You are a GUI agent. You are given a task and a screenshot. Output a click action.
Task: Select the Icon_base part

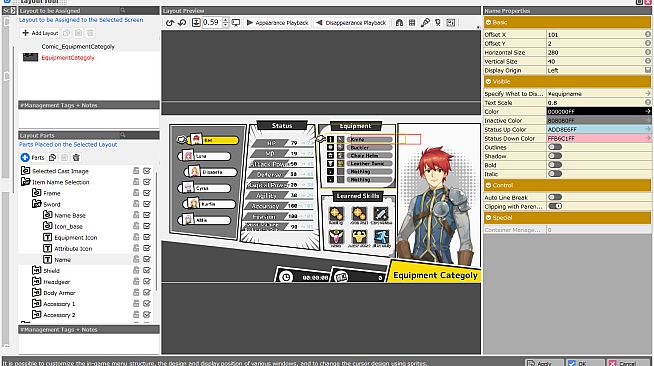tap(68, 226)
